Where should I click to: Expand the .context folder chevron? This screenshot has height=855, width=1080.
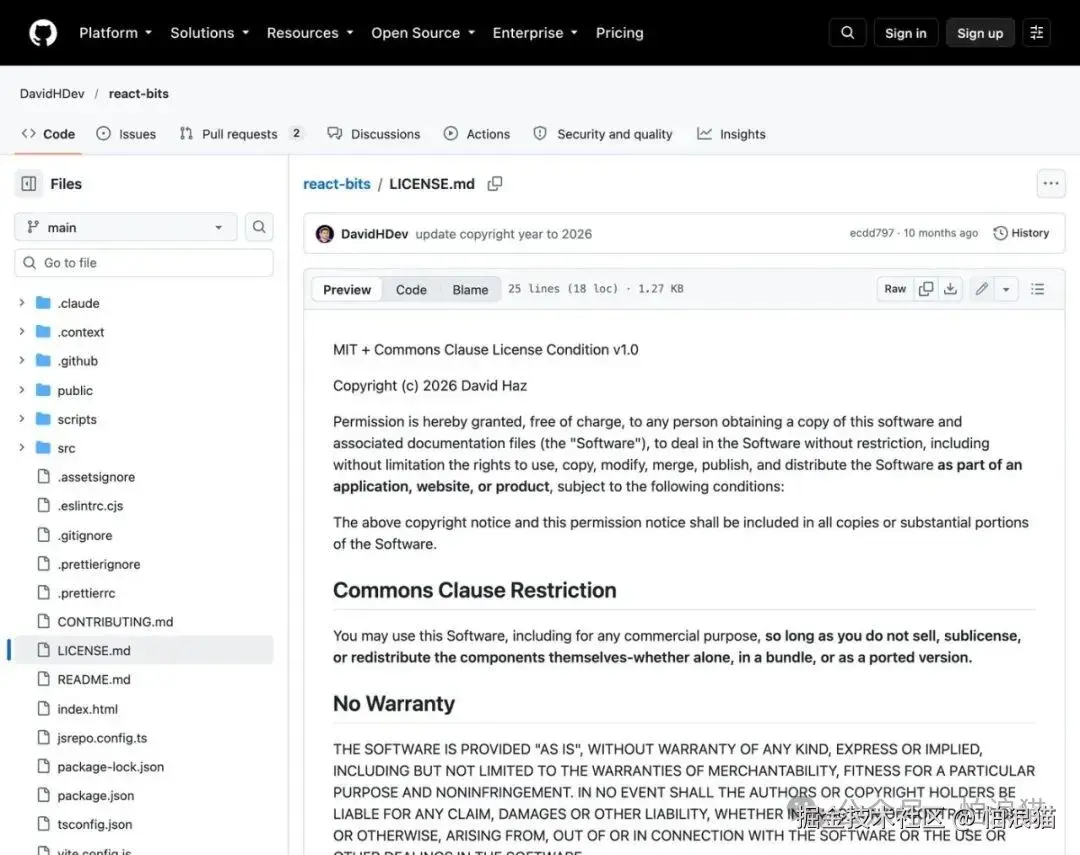point(21,331)
